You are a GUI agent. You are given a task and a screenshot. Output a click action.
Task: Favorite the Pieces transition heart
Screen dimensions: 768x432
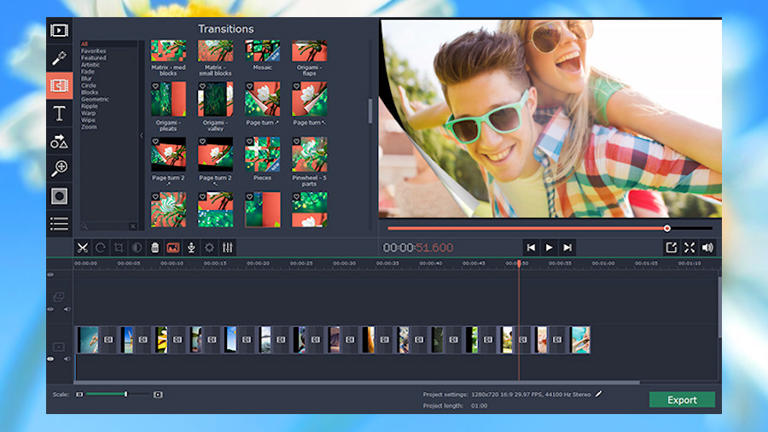tap(249, 141)
